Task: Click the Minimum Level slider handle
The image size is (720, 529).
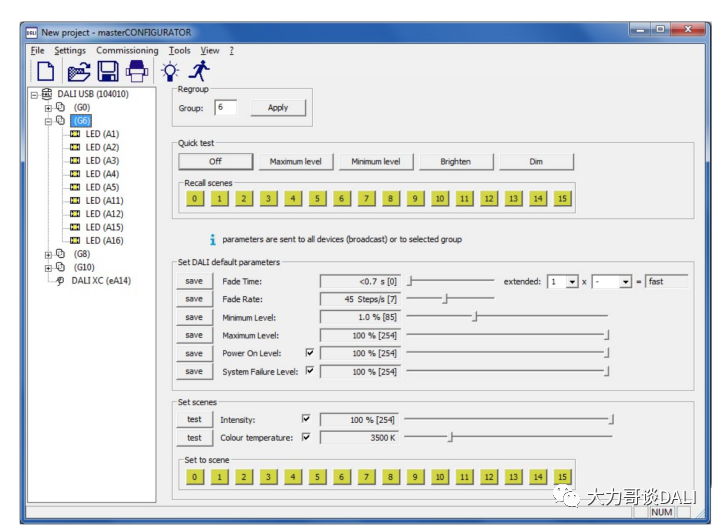Action: (x=475, y=317)
